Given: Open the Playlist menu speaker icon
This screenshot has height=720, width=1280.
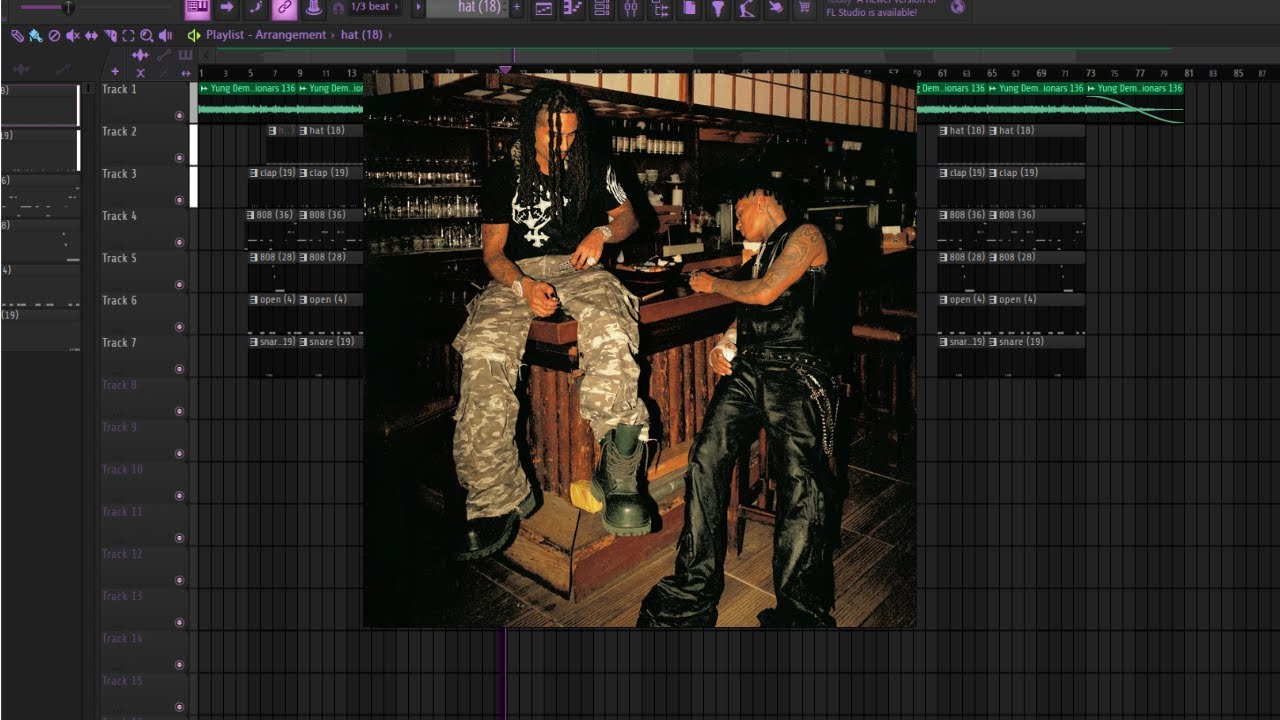Looking at the screenshot, I should 194,35.
